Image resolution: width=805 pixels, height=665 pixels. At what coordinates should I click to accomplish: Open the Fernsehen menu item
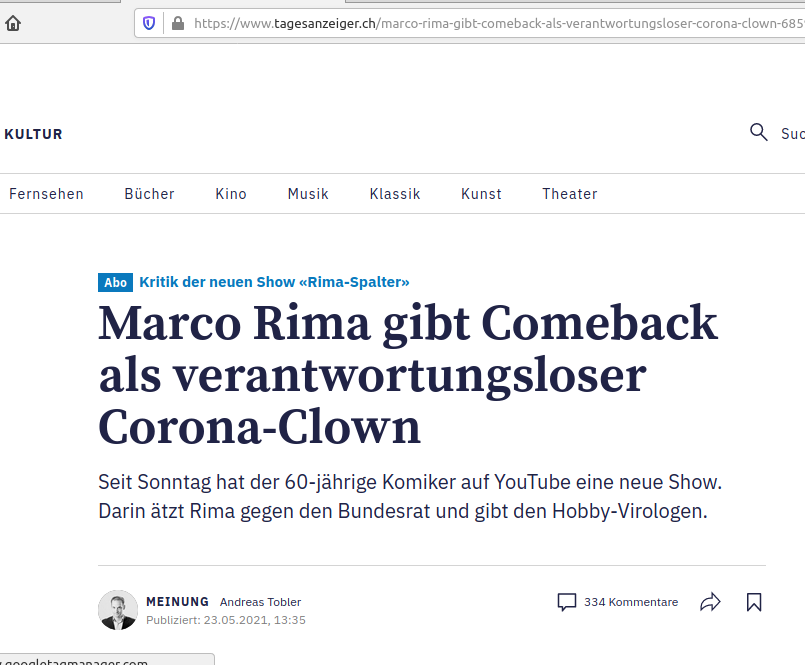tap(46, 194)
